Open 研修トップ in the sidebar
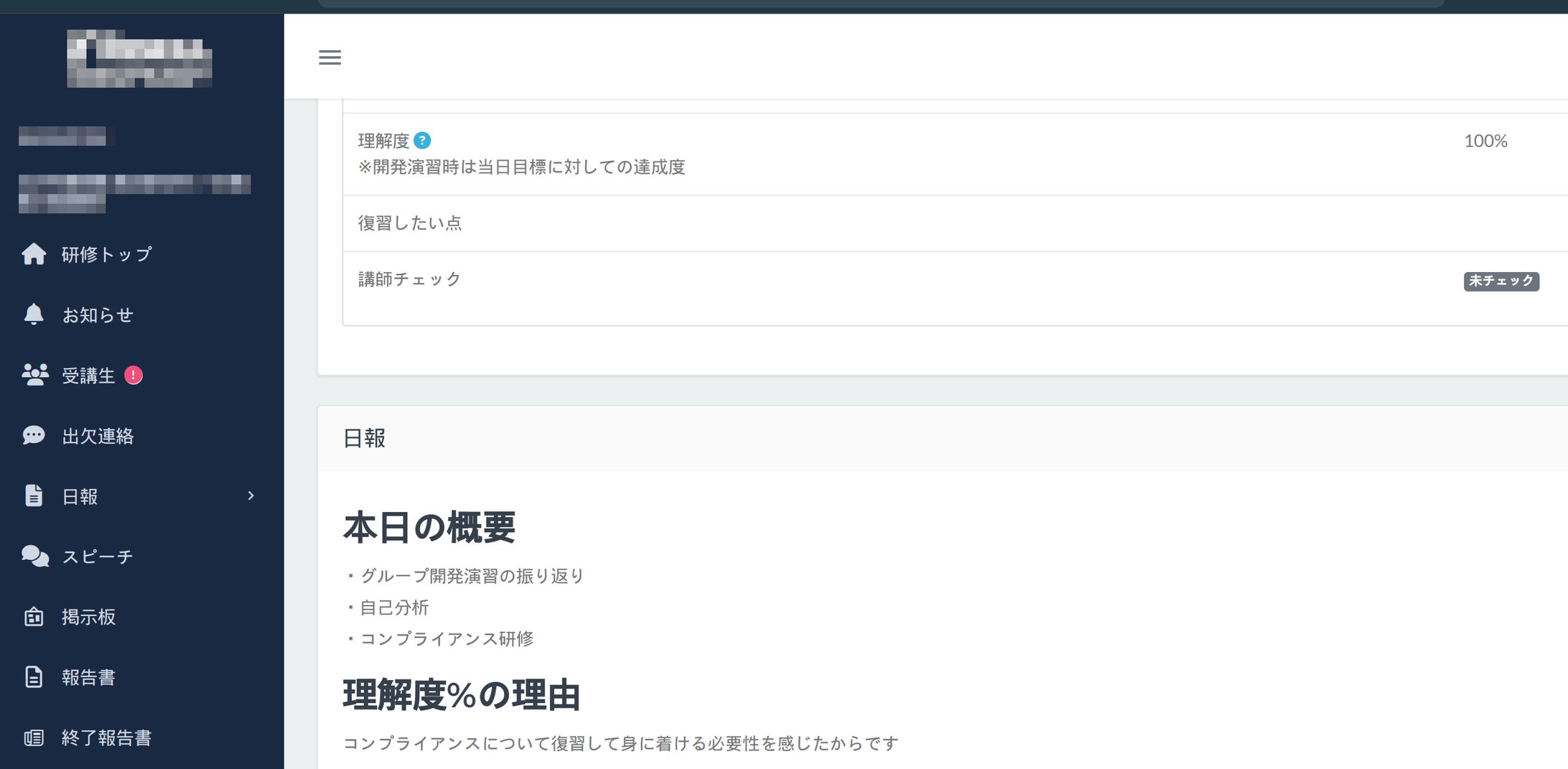 coord(107,254)
